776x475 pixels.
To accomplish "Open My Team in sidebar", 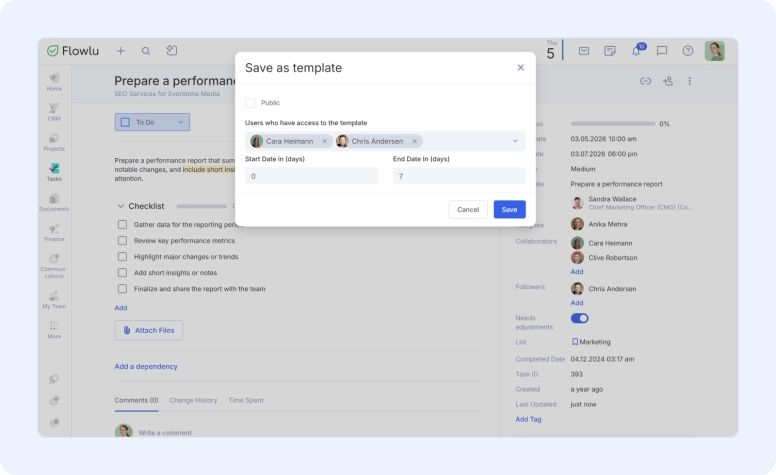I will pos(54,300).
